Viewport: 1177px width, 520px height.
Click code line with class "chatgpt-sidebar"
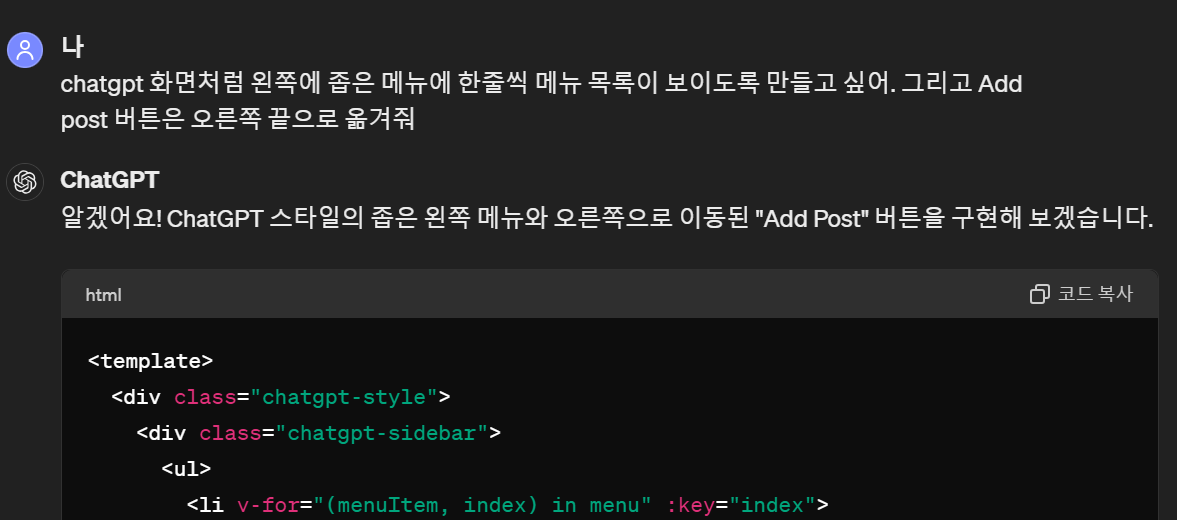318,433
